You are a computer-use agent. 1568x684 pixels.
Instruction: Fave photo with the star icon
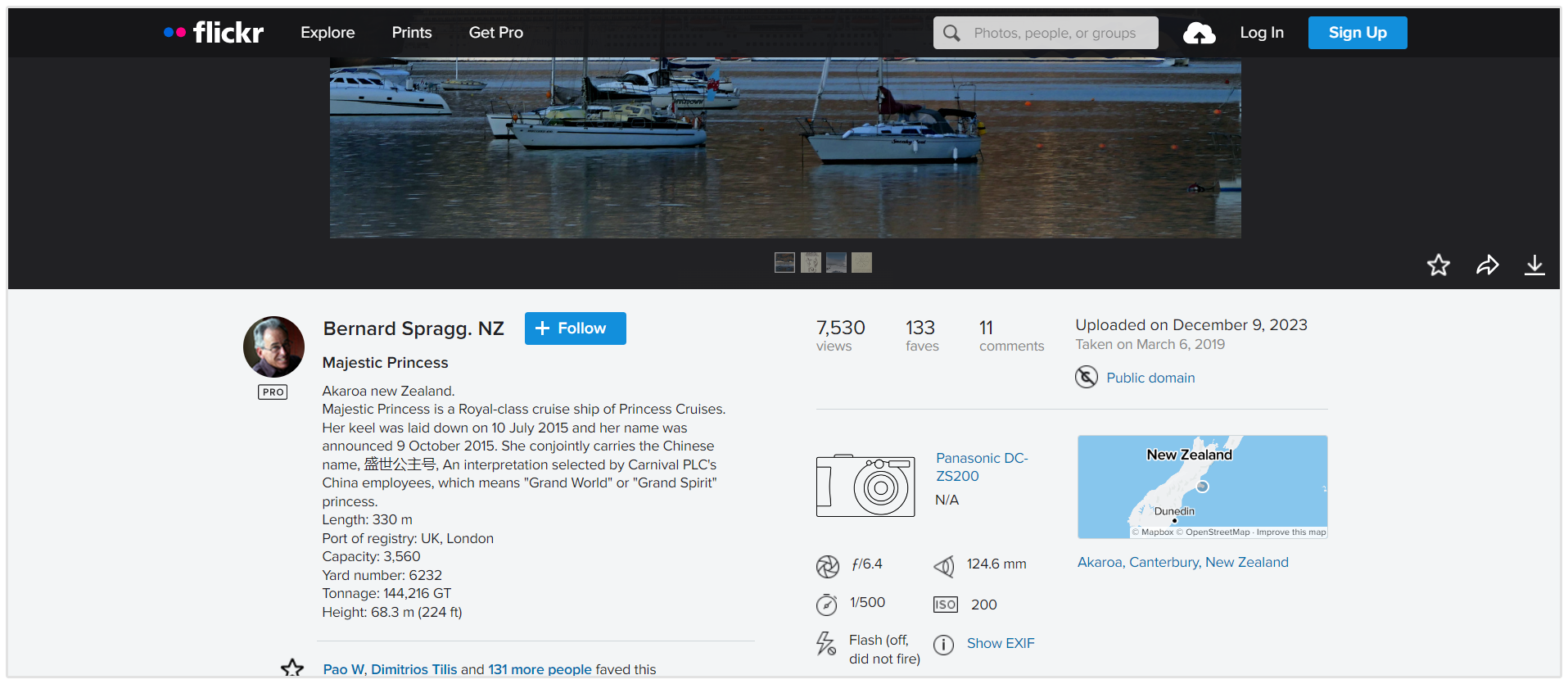click(1438, 265)
